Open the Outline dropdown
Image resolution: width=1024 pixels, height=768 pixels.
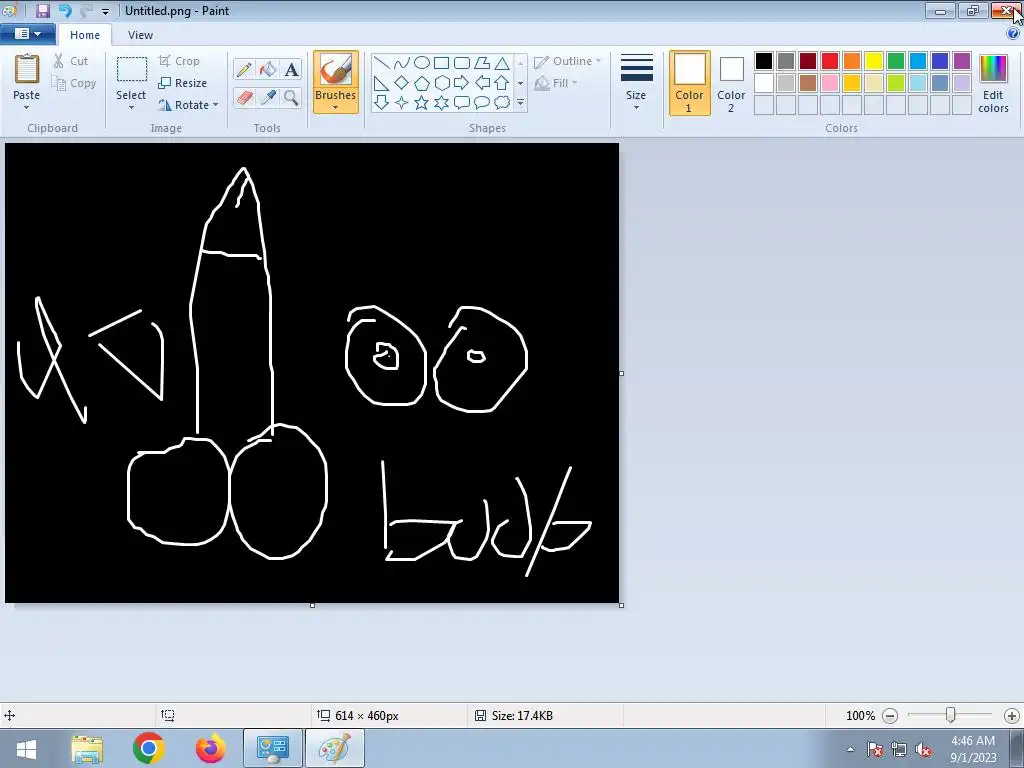(x=567, y=61)
